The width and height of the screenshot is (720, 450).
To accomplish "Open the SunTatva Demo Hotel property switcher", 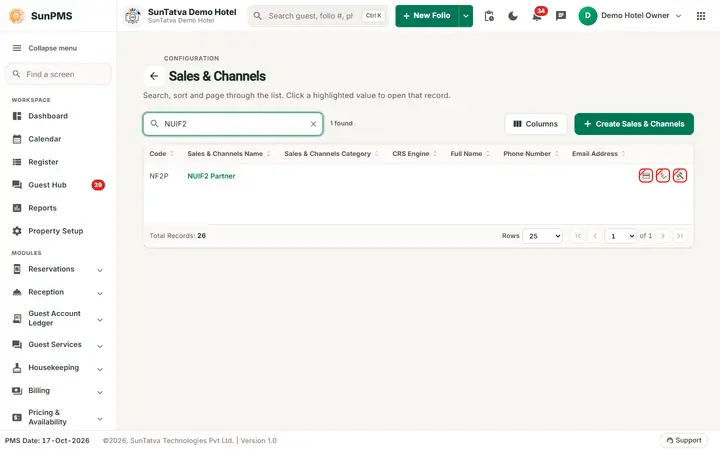I will tap(181, 16).
